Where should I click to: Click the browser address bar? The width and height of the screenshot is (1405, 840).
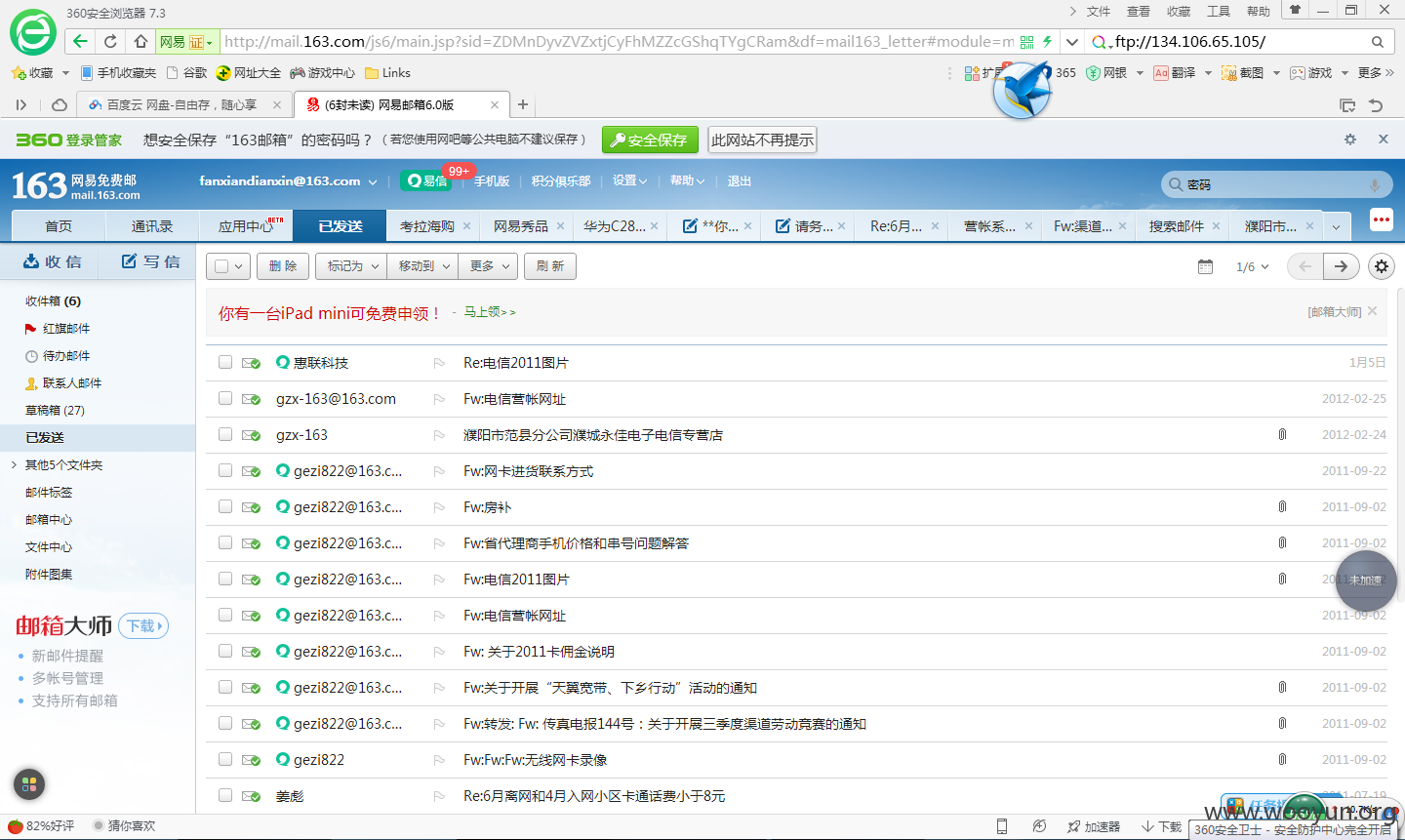pyautogui.click(x=618, y=41)
